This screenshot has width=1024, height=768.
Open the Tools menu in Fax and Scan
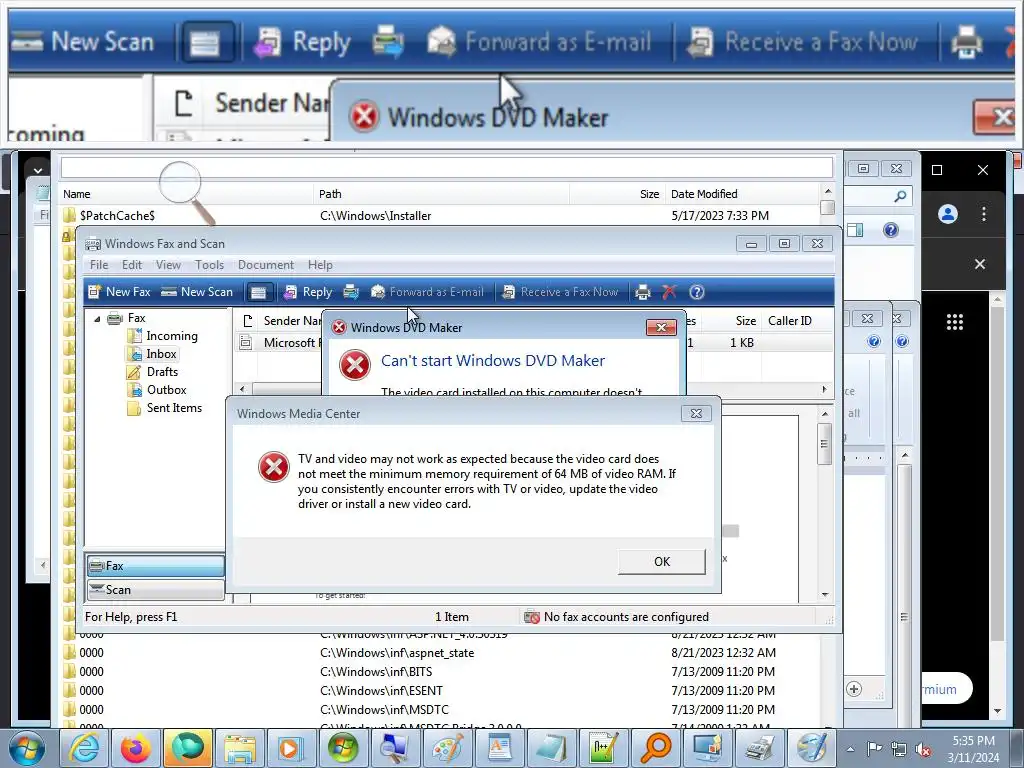click(209, 264)
